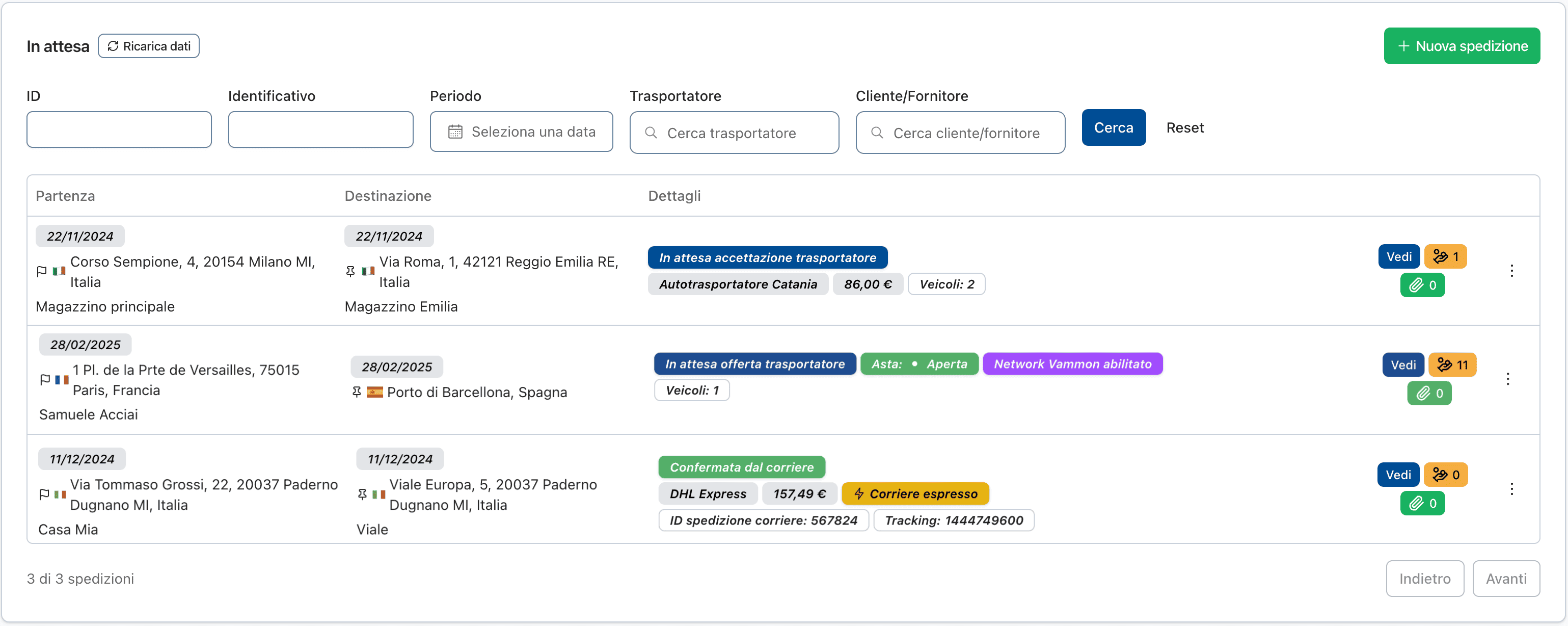Click the departure flag icon for Corso Sempione
This screenshot has height=626, width=1568.
coord(41,272)
